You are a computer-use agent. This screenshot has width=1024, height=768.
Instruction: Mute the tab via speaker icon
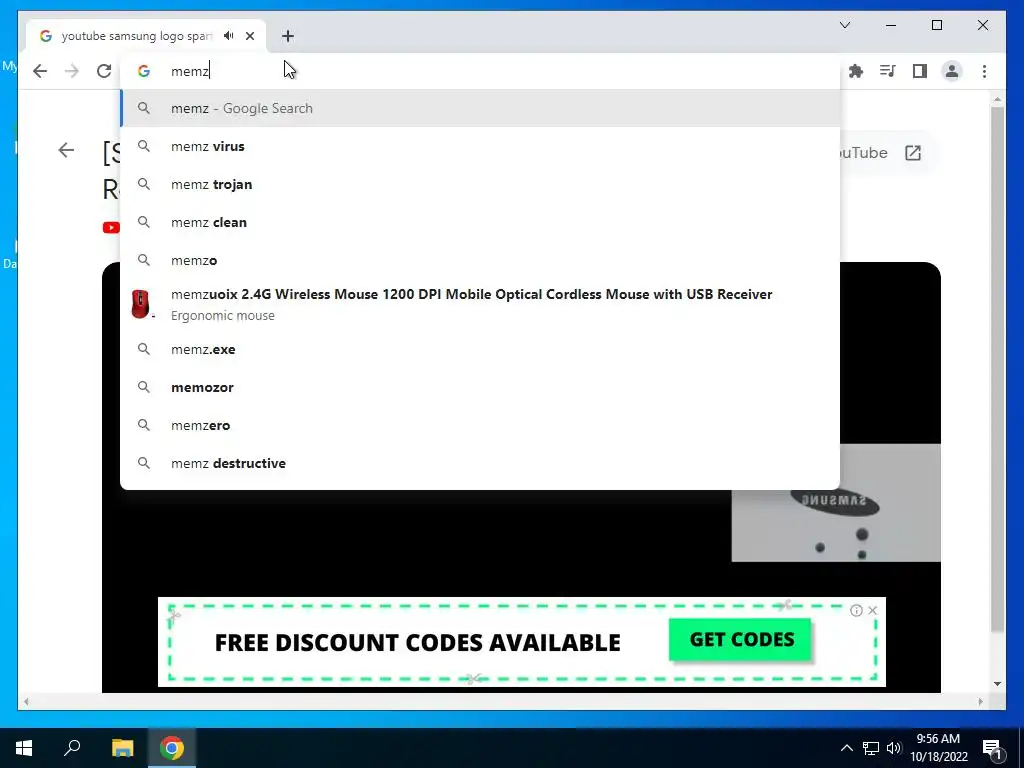click(x=229, y=36)
